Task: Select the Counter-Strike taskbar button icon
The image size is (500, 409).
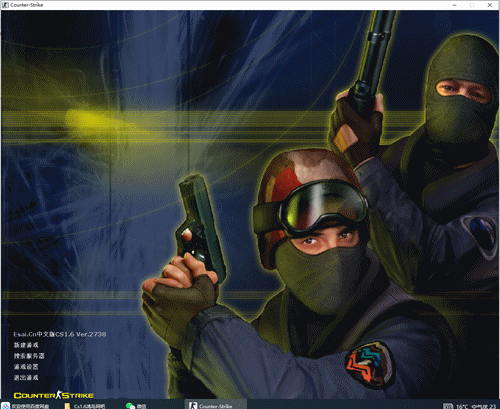Action: click(193, 405)
